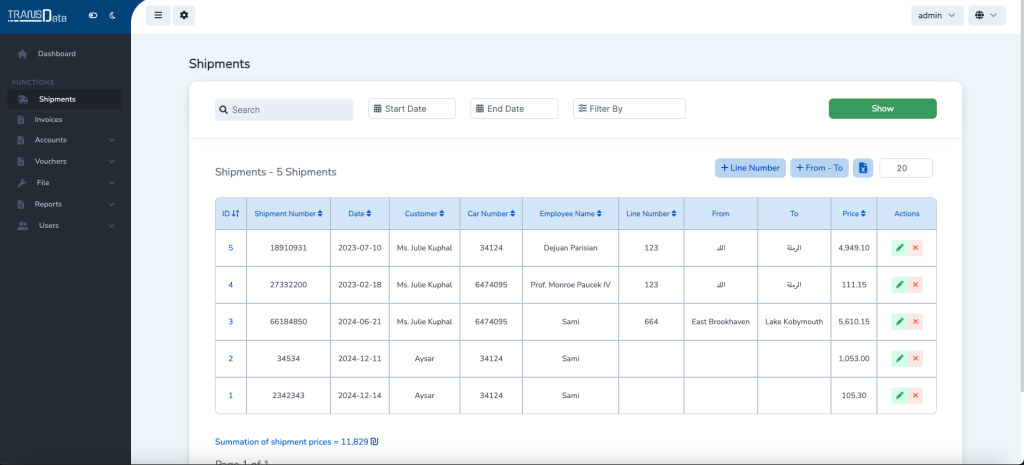Edit shipment 27332200 with the pencil icon
This screenshot has width=1024, height=465.
click(899, 285)
